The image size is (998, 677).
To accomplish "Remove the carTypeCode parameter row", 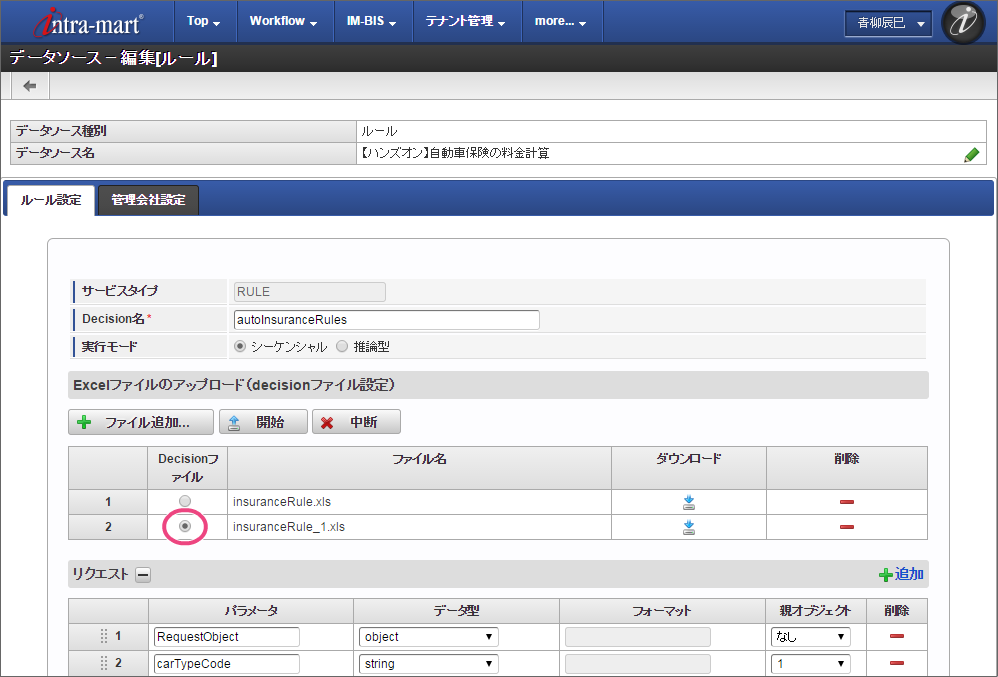I will pyautogui.click(x=896, y=663).
